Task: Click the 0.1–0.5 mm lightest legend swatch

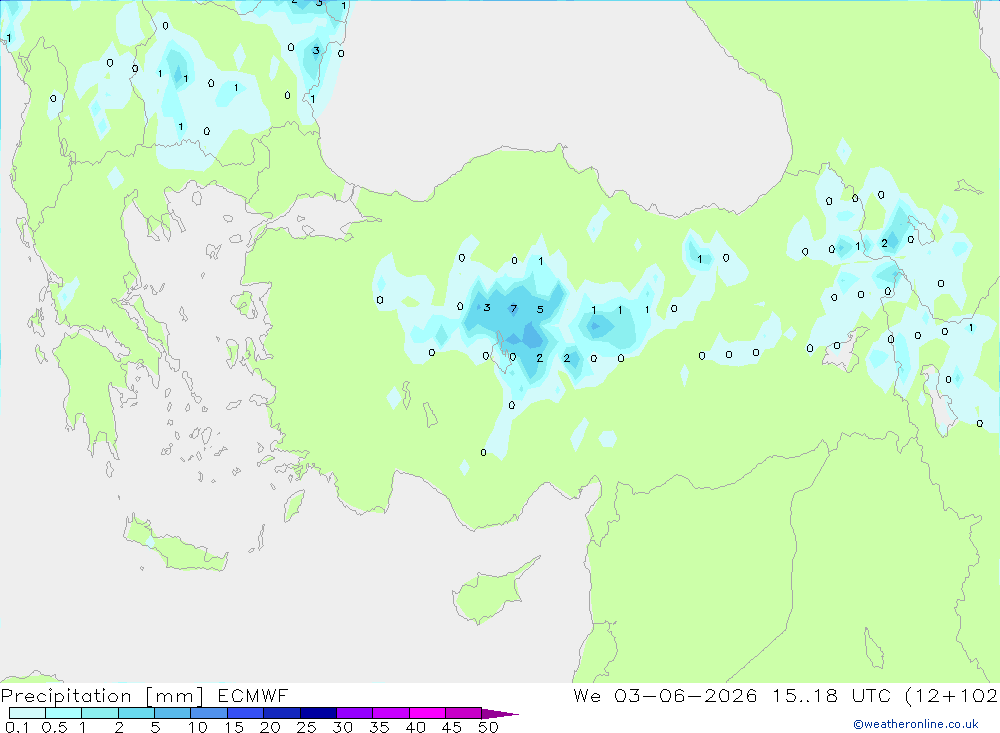Action: tap(27, 713)
